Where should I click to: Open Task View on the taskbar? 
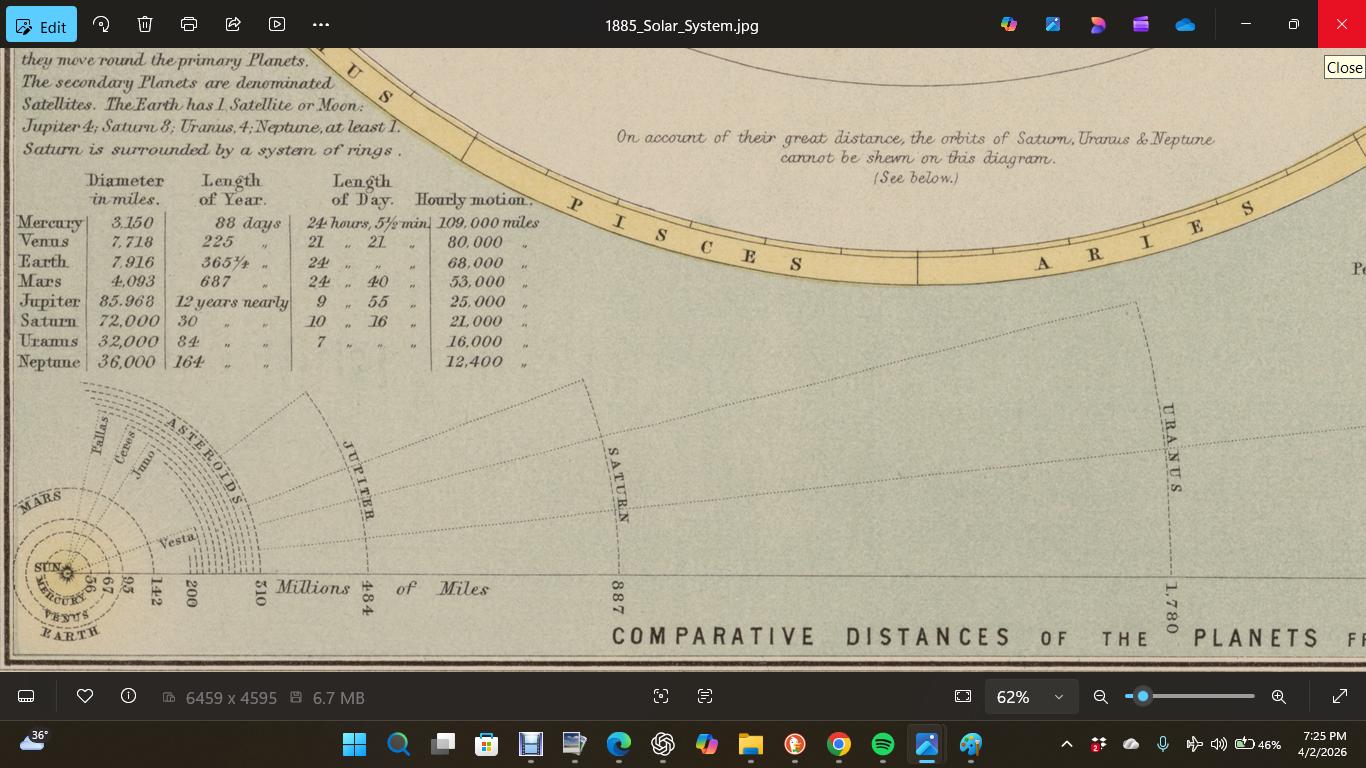tap(443, 744)
